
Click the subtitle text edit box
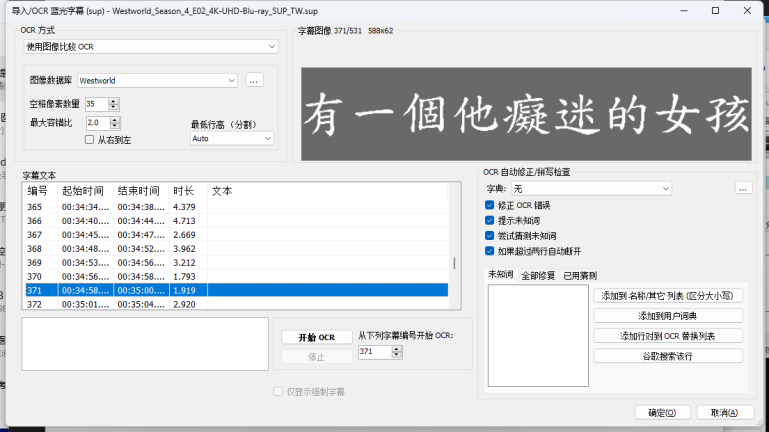[x=145, y=344]
